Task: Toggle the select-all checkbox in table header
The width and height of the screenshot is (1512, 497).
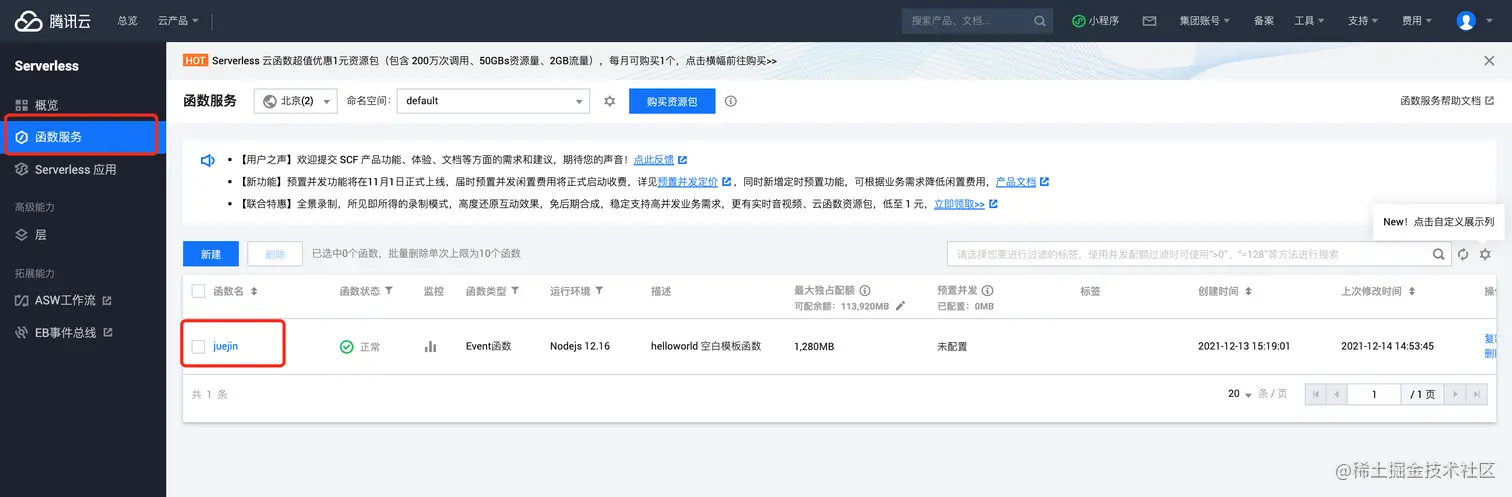Action: 198,291
